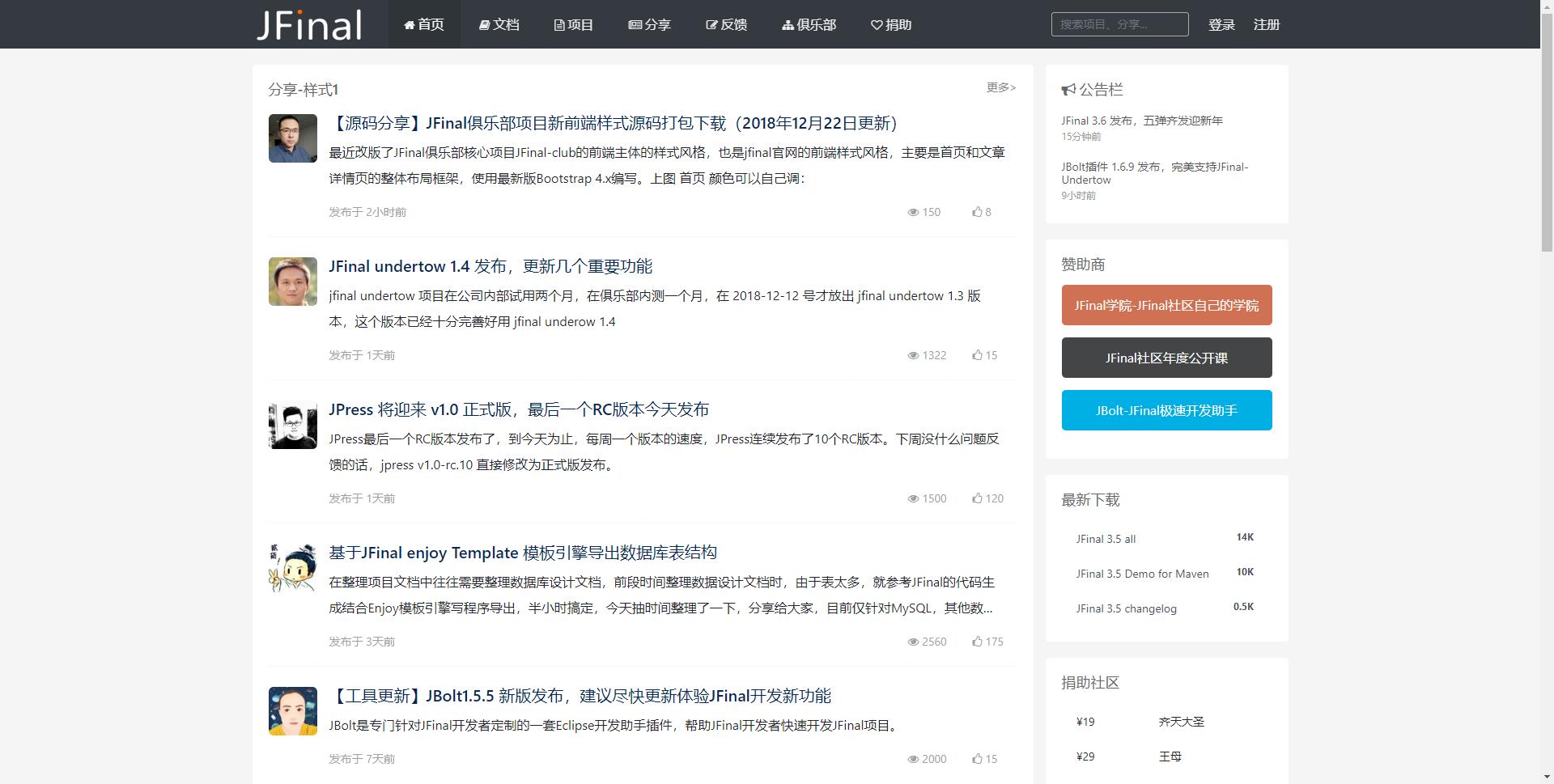Click 登录 to log in
The height and width of the screenshot is (784, 1554).
pos(1221,25)
